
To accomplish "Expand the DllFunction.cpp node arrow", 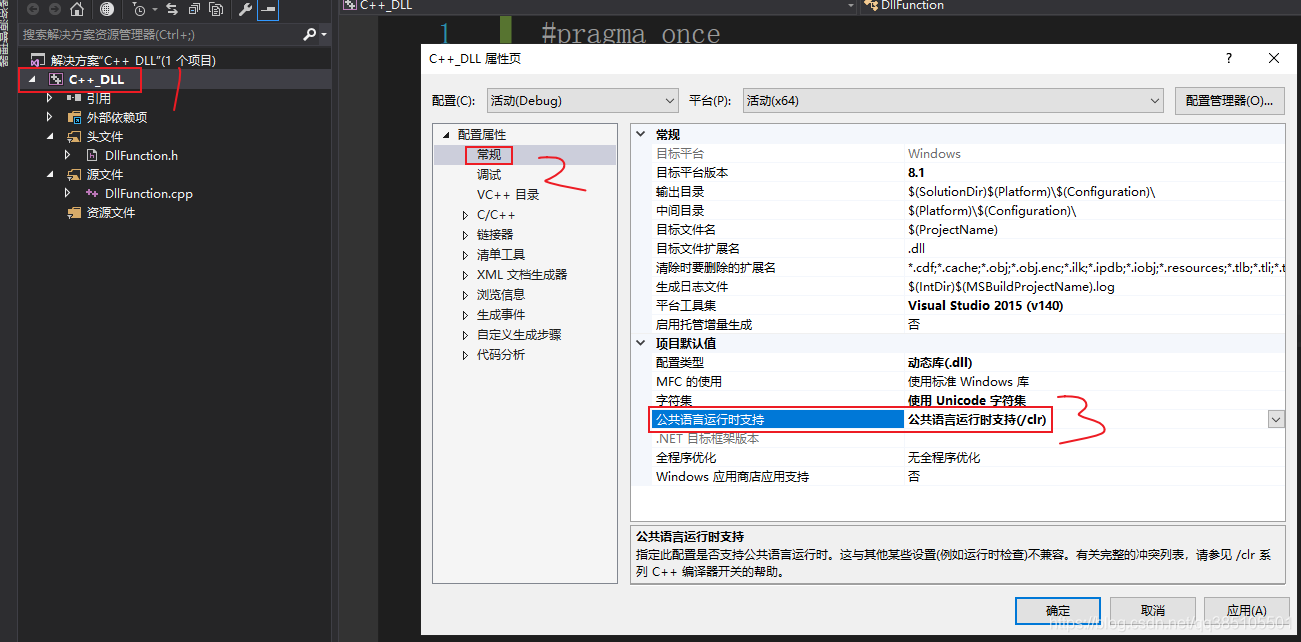I will point(68,193).
